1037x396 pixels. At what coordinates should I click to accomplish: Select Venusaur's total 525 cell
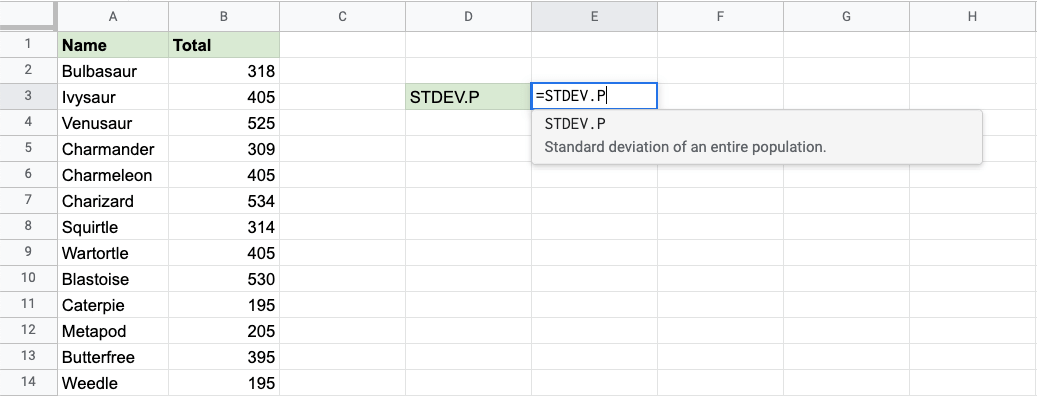[224, 123]
